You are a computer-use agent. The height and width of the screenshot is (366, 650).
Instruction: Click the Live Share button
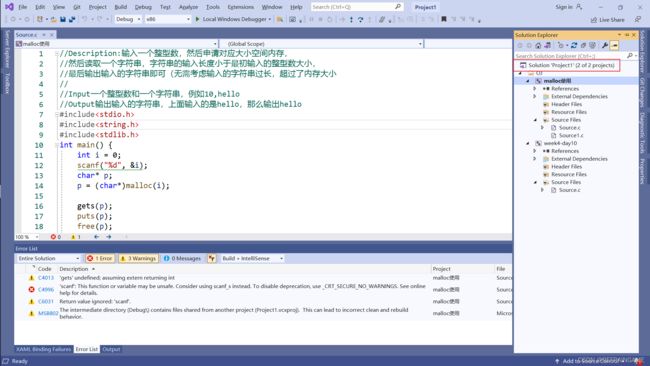pyautogui.click(x=607, y=20)
